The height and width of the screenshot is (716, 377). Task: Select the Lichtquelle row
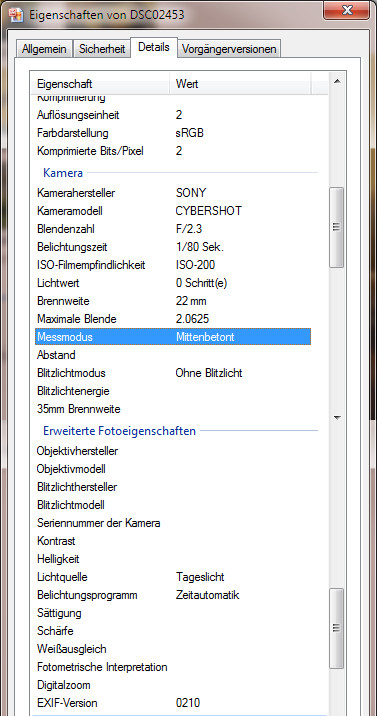click(x=173, y=577)
